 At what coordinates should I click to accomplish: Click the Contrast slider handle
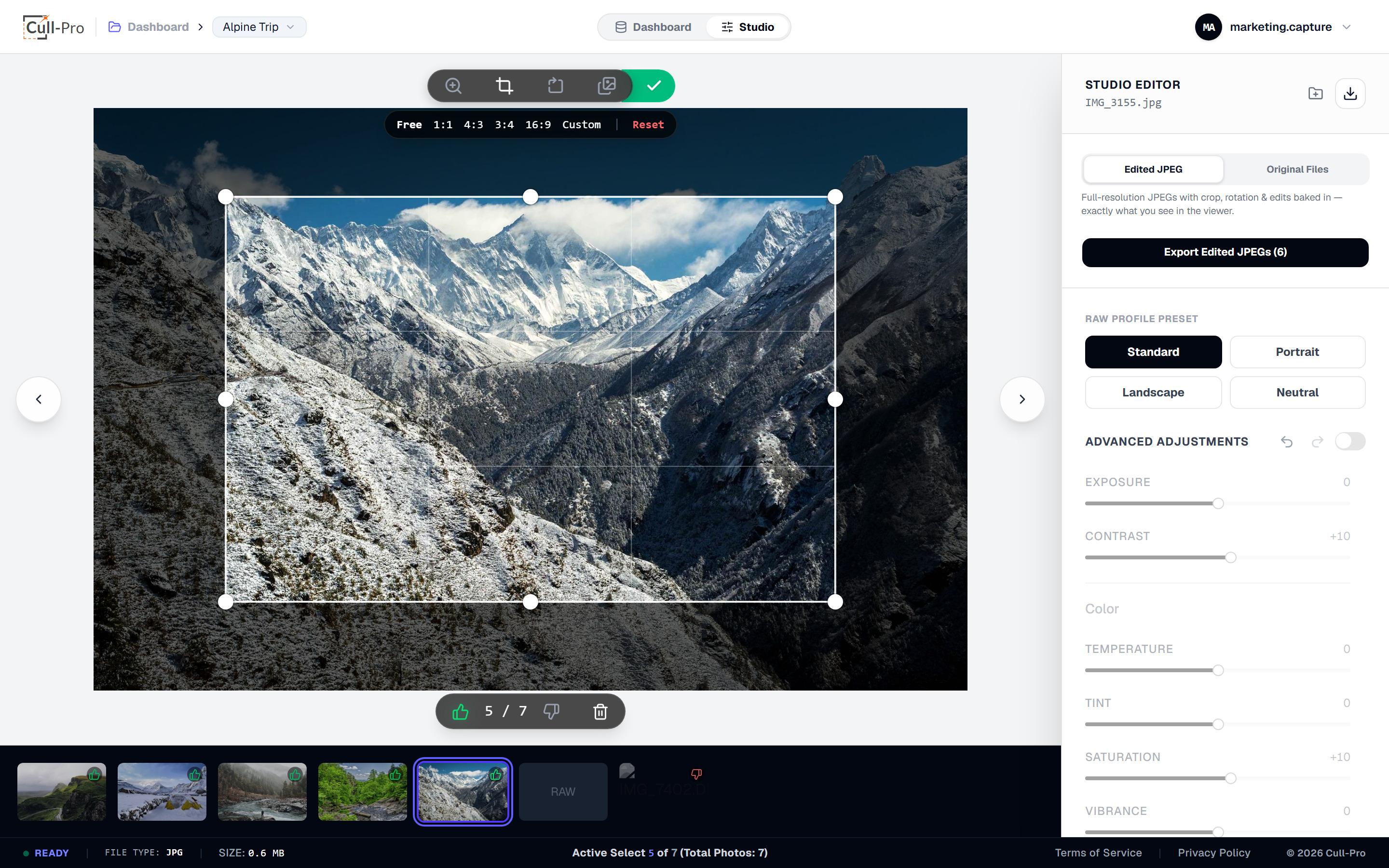point(1231,557)
